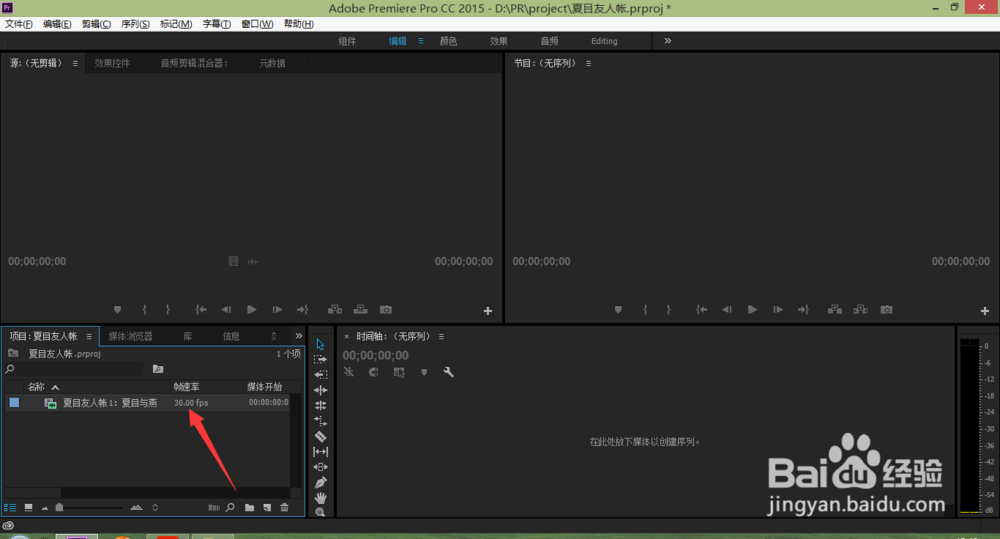Select the Rate Stretch tool
This screenshot has height=539, width=1000.
pyautogui.click(x=320, y=421)
